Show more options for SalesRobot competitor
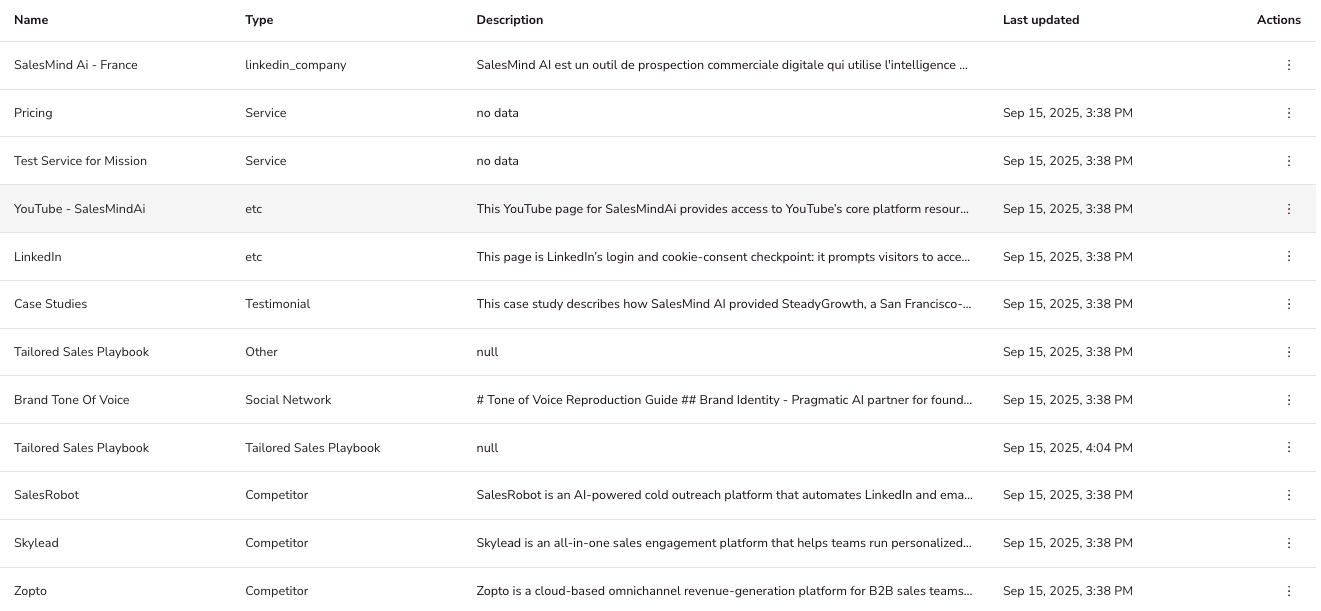 (x=1288, y=495)
